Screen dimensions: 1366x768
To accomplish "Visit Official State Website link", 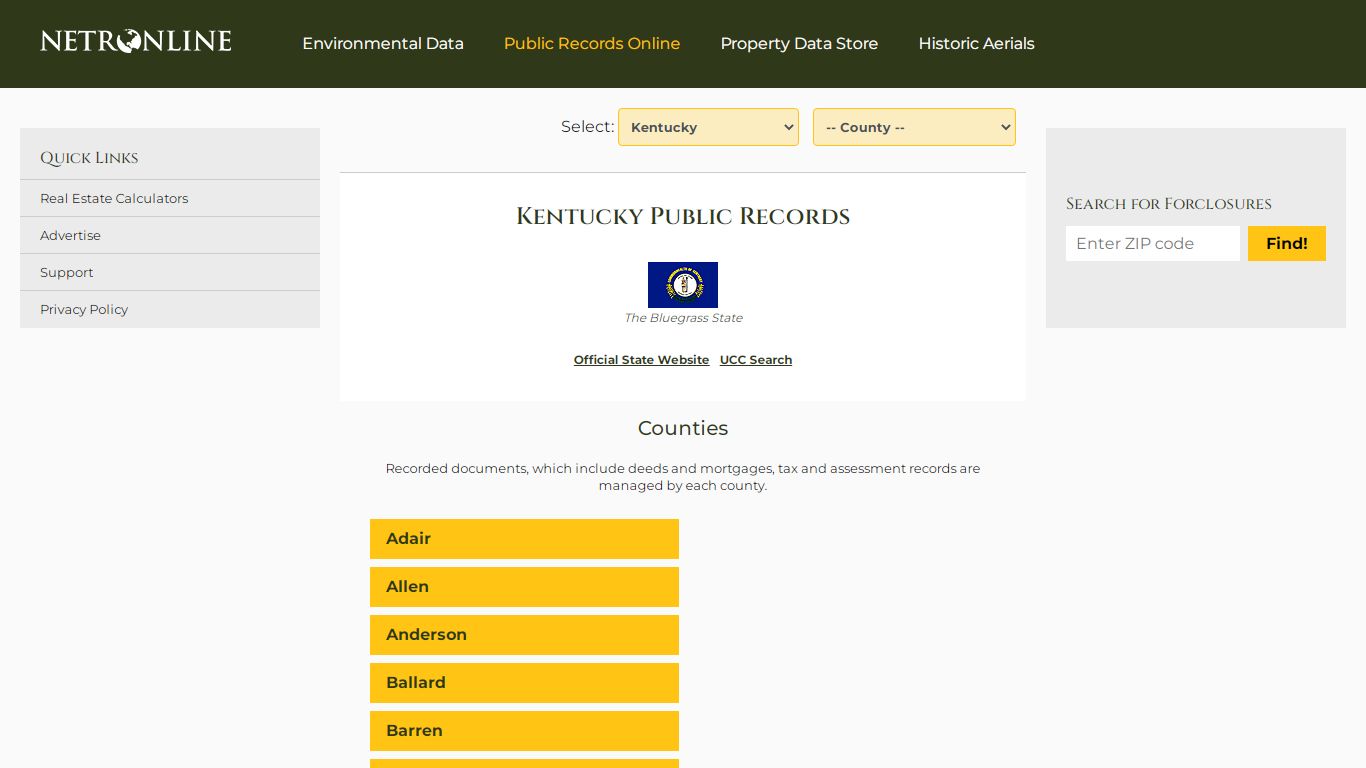I will (641, 360).
